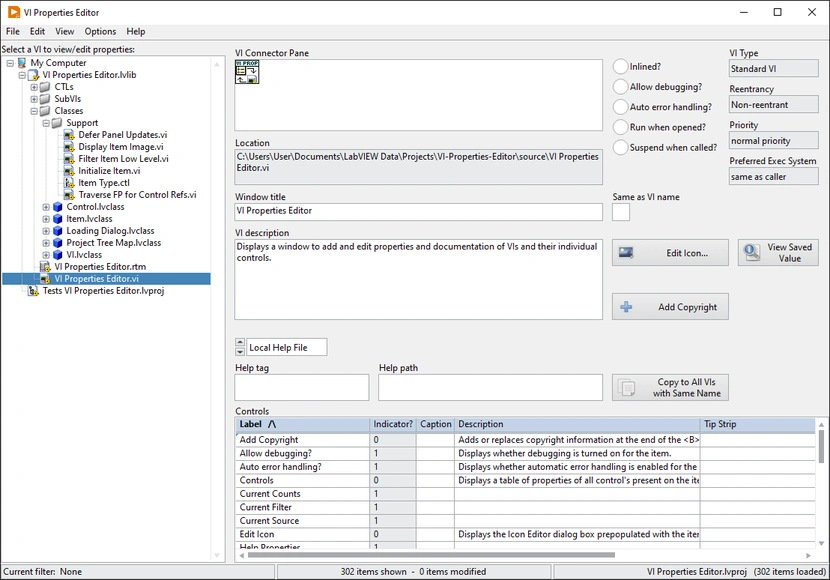Click the VI connector pane icon thumbnail
The image size is (830, 580).
click(x=247, y=72)
